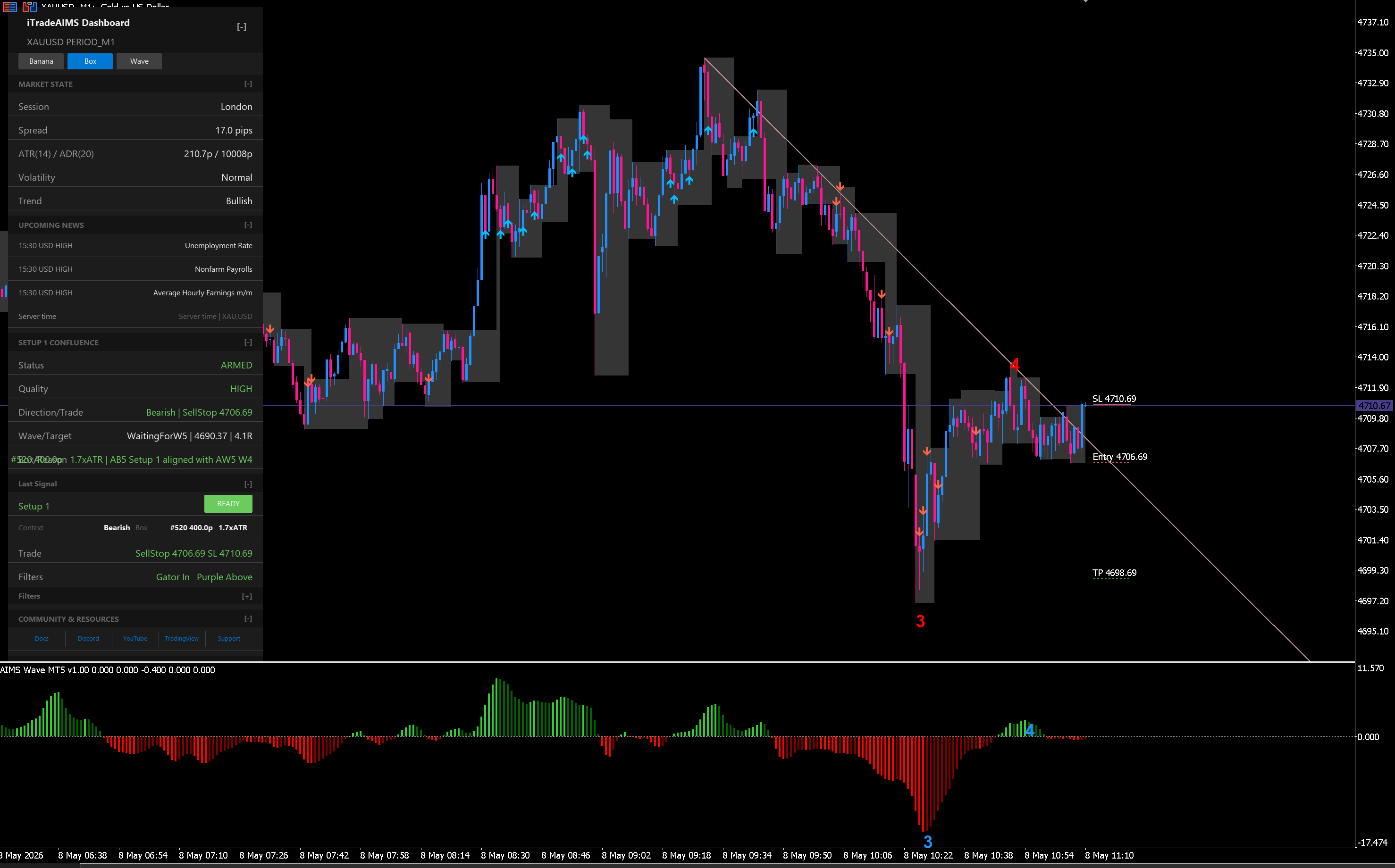Click the Trend Bullish value
The width and height of the screenshot is (1395, 868).
pos(239,201)
